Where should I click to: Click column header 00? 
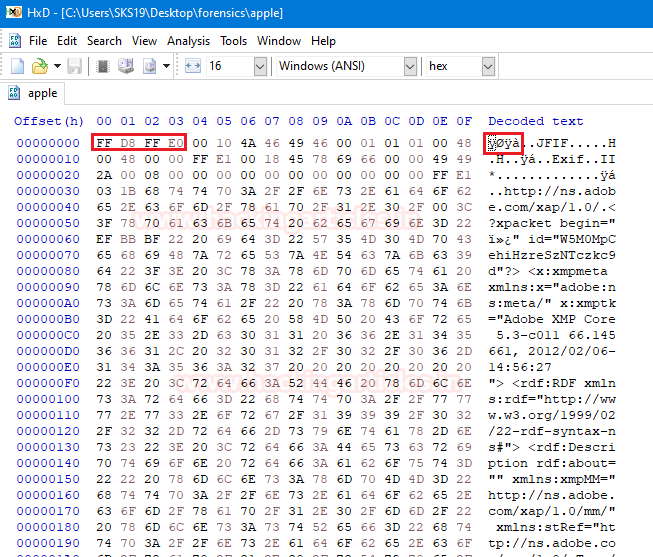(104, 121)
